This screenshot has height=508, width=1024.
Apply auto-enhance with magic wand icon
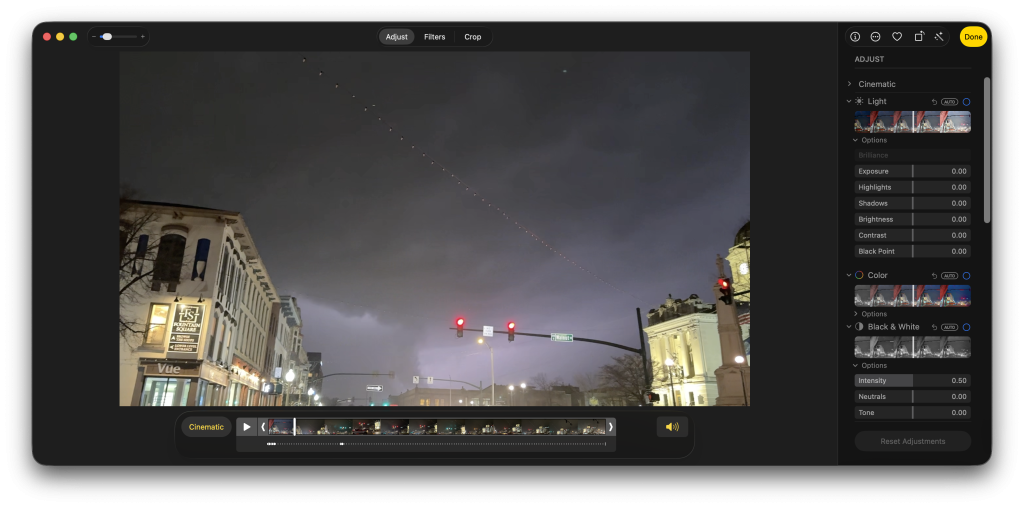pyautogui.click(x=939, y=37)
